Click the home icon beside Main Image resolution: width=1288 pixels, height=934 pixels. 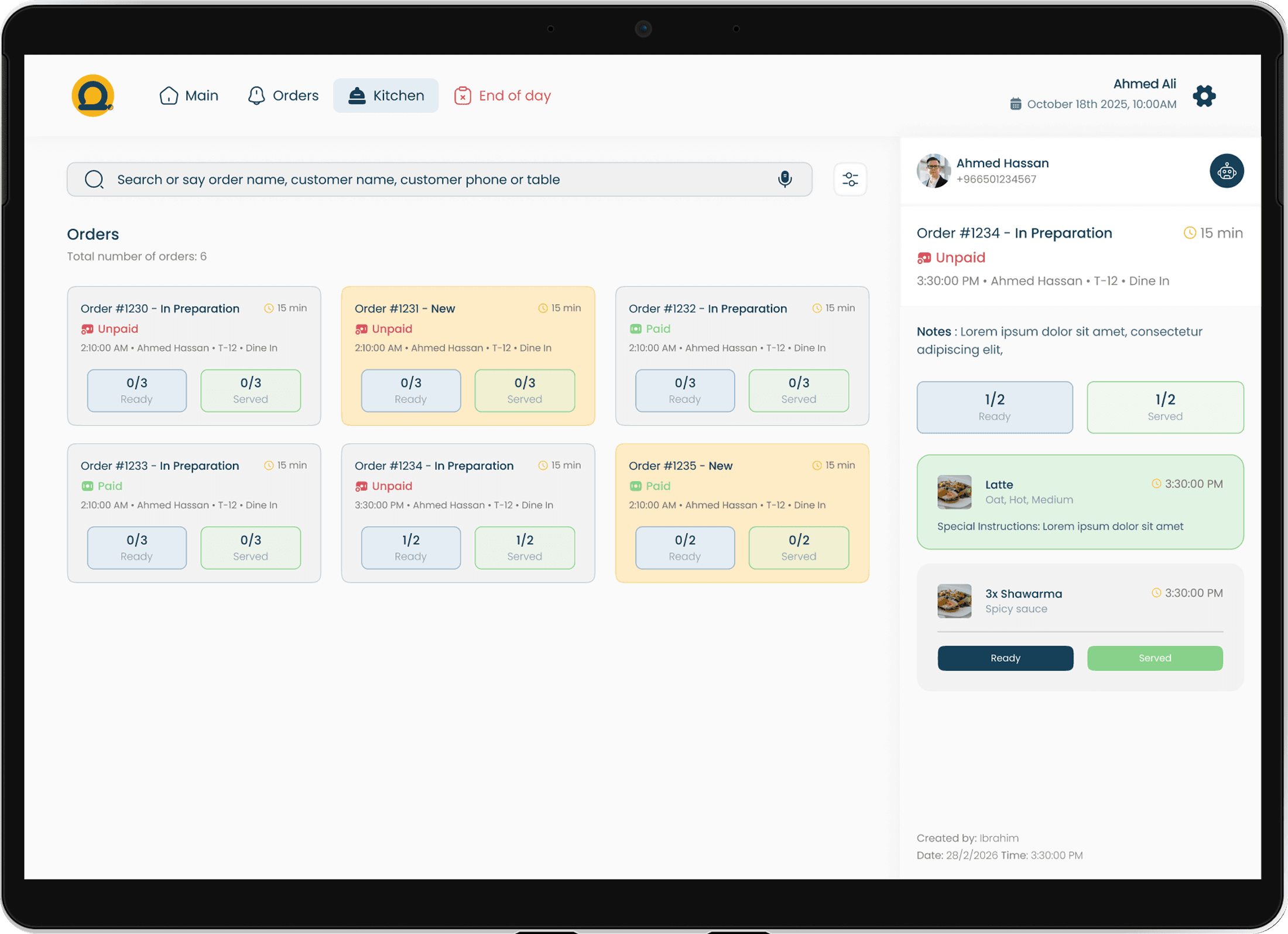[x=168, y=95]
